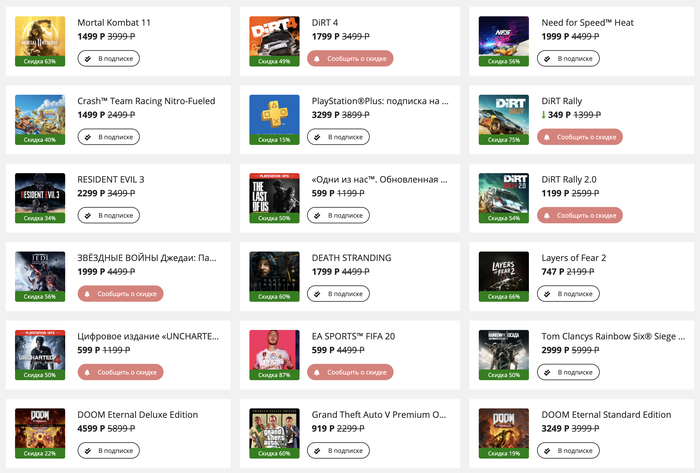Viewport: 700px width, 473px height.
Task: Click the checkmark icon under Layers of Fear 2
Action: tap(549, 294)
